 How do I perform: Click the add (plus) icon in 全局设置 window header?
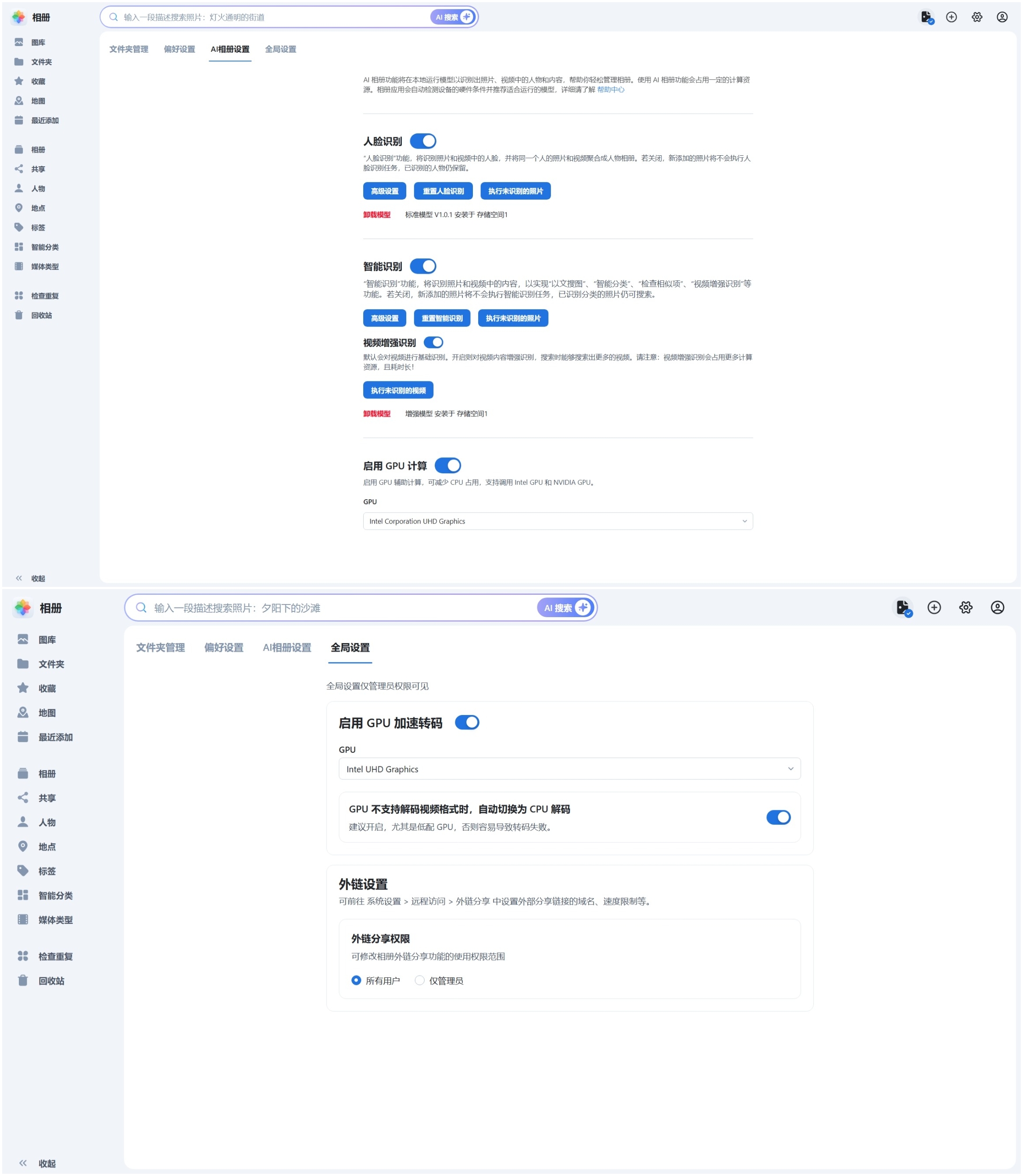click(x=934, y=608)
